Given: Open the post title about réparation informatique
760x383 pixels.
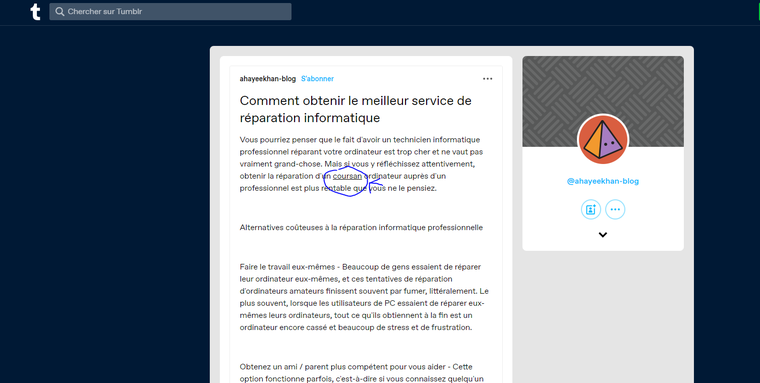Looking at the screenshot, I should pos(356,109).
